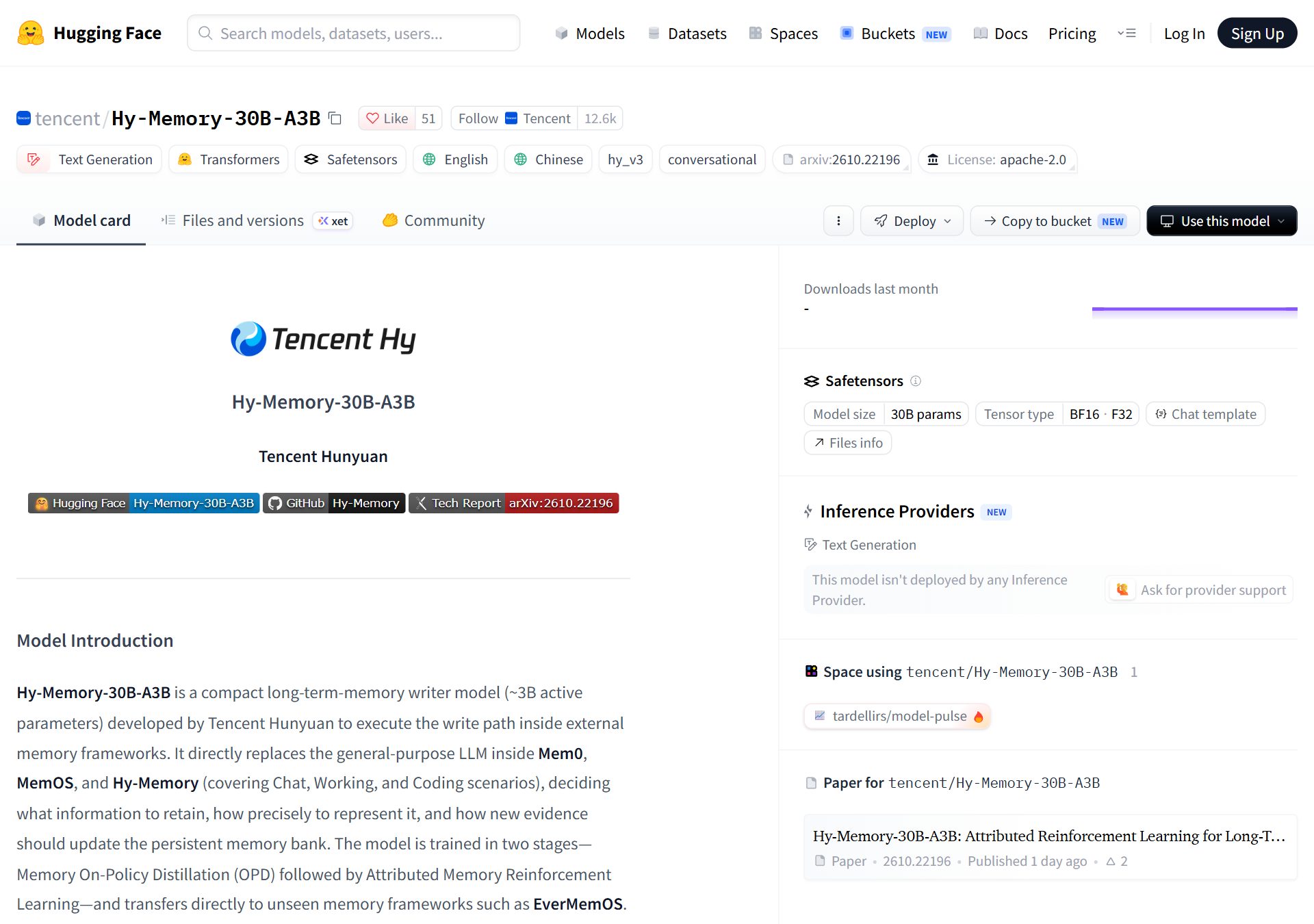Open the three-dot more options menu
The width and height of the screenshot is (1314, 924).
[x=838, y=221]
